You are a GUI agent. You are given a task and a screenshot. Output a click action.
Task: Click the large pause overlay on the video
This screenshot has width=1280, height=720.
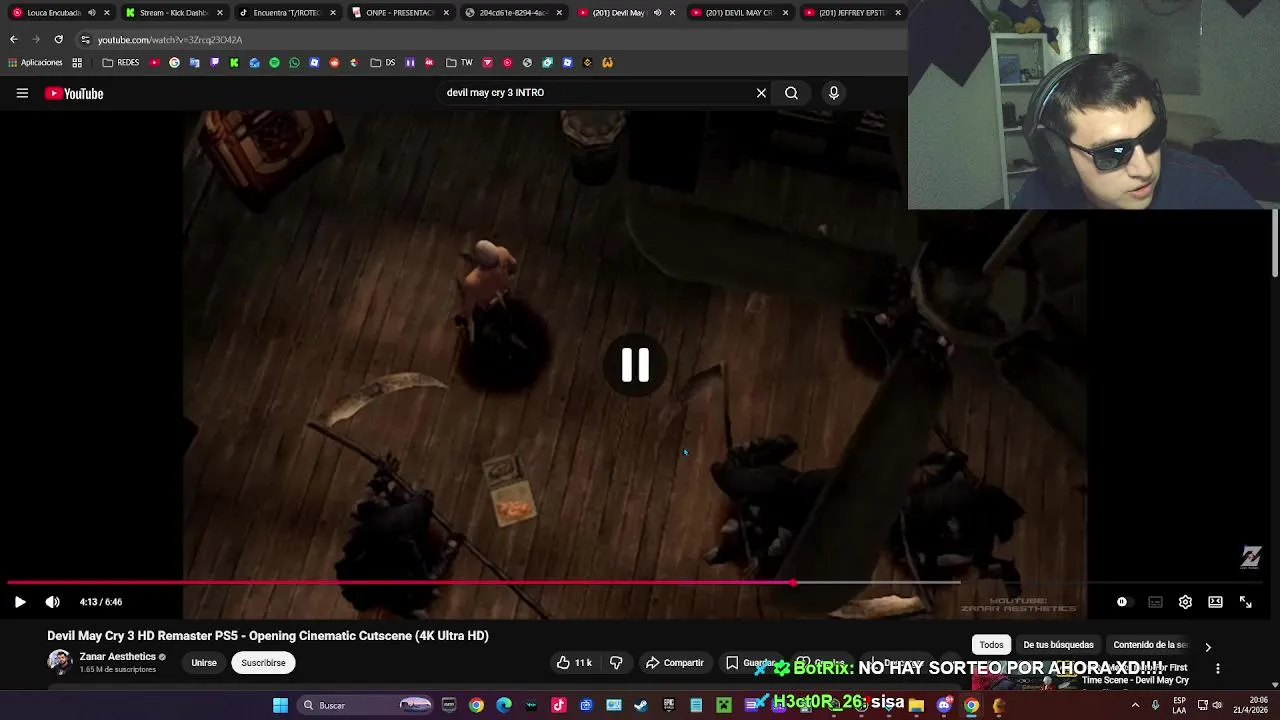point(635,365)
